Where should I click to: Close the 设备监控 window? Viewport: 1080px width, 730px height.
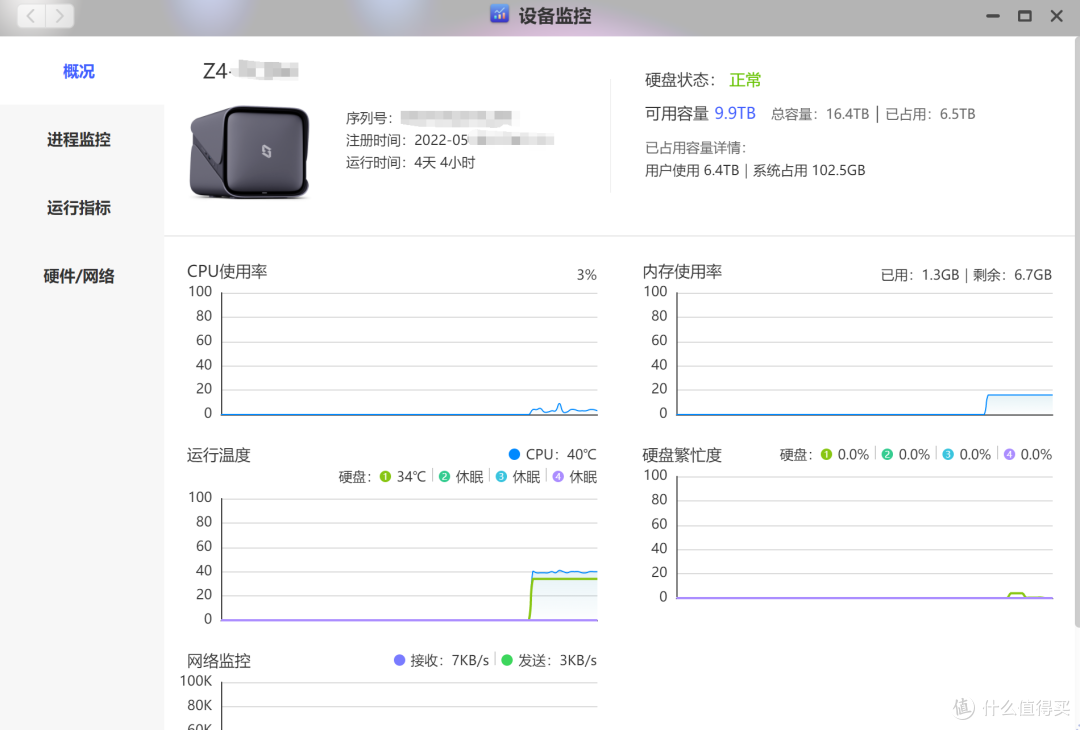[1057, 15]
